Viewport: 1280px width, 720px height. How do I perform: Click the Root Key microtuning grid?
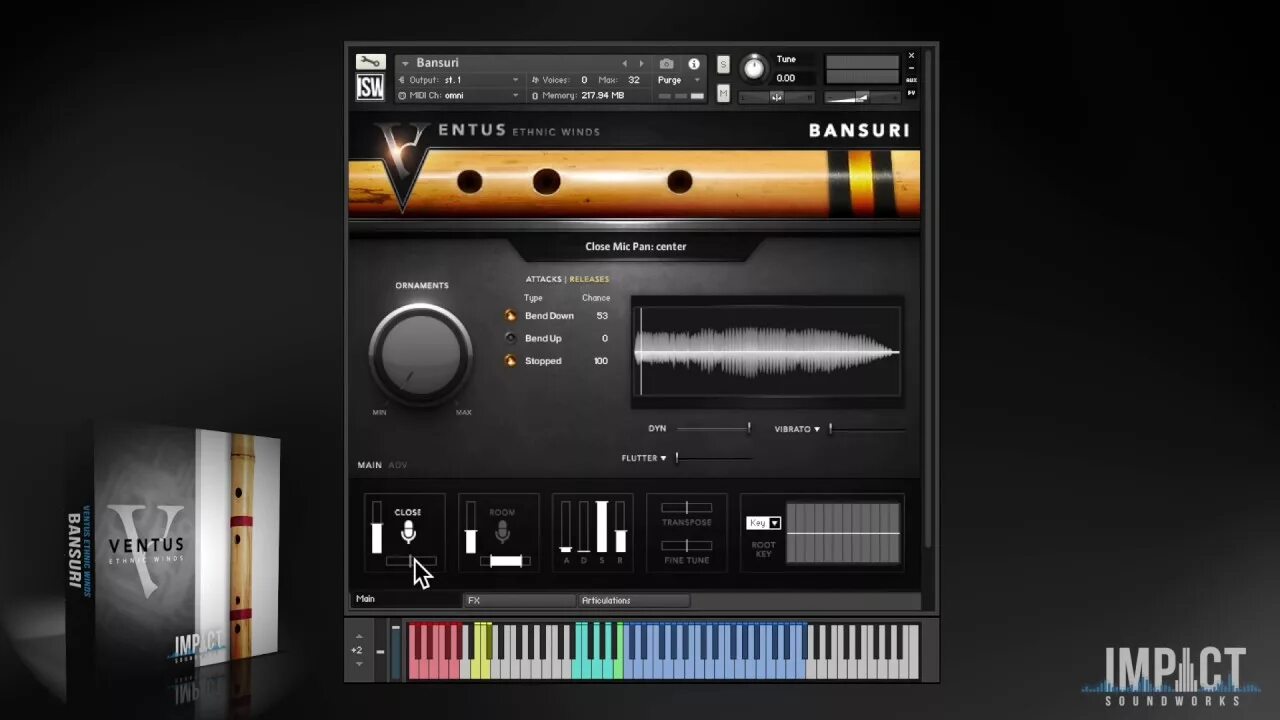(x=843, y=533)
